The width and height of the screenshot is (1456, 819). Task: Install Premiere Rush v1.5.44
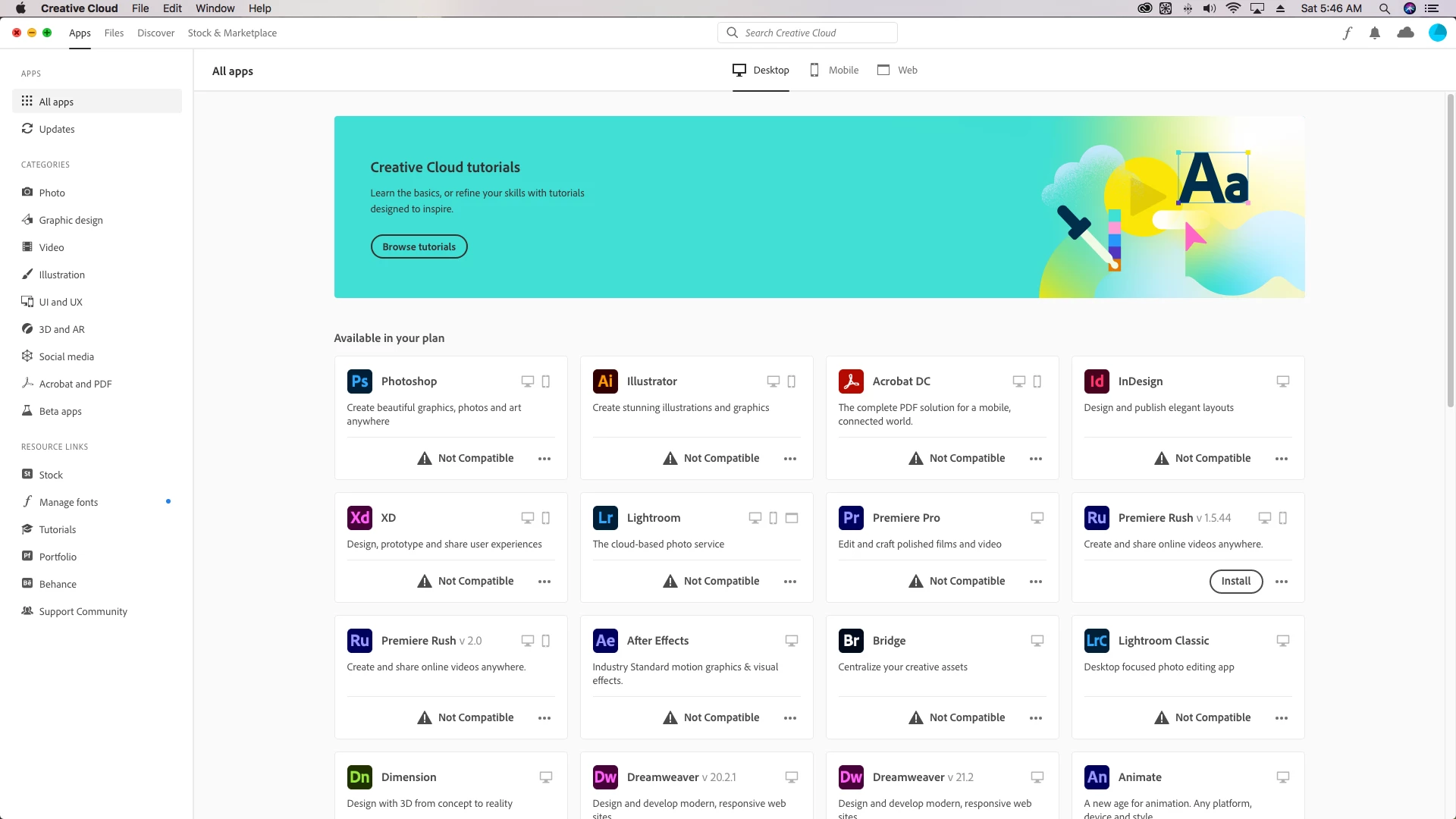pos(1235,582)
